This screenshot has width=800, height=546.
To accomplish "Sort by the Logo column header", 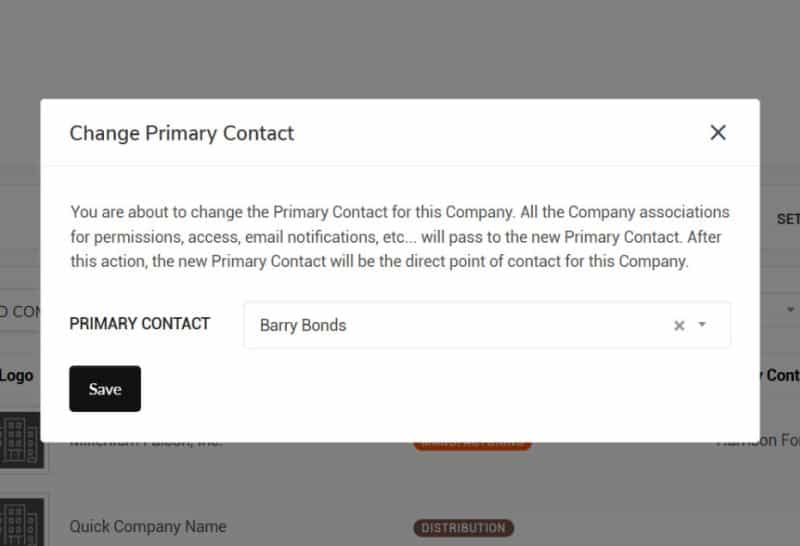I will tap(16, 376).
